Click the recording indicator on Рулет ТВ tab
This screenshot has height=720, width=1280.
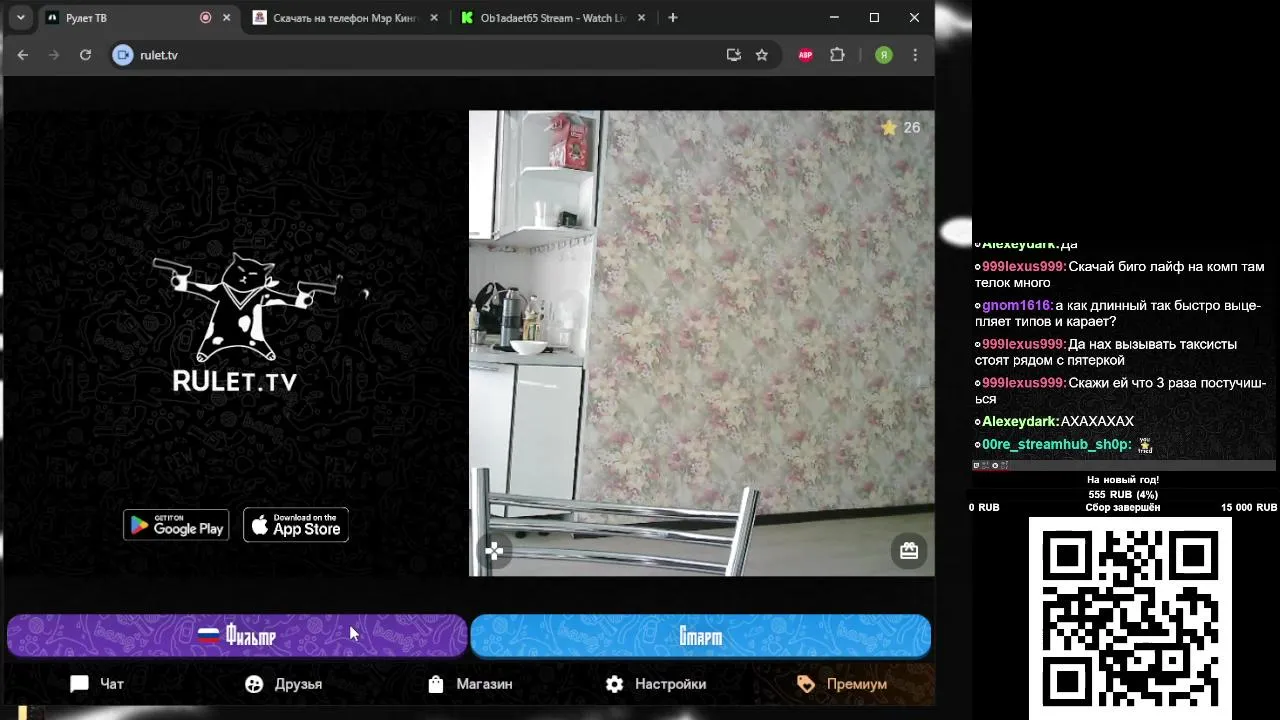point(206,18)
